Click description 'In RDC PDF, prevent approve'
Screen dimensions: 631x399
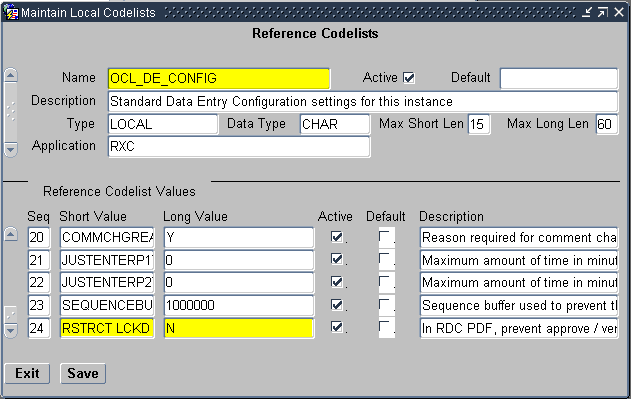[519, 328]
